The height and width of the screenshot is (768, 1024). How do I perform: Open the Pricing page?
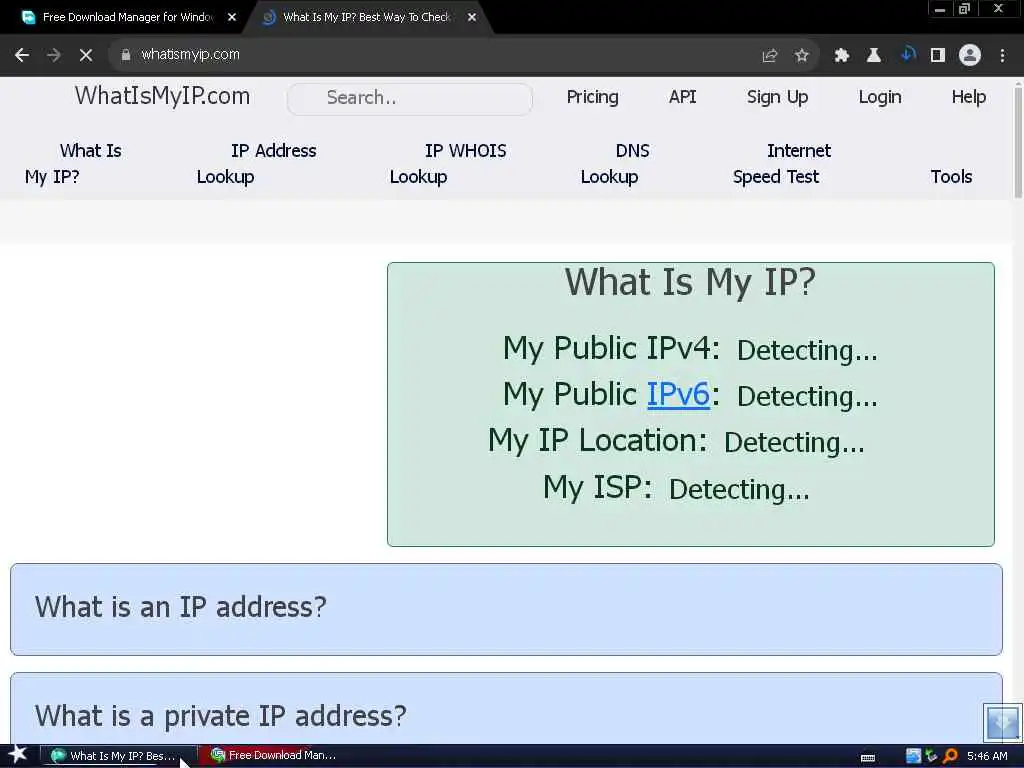592,97
